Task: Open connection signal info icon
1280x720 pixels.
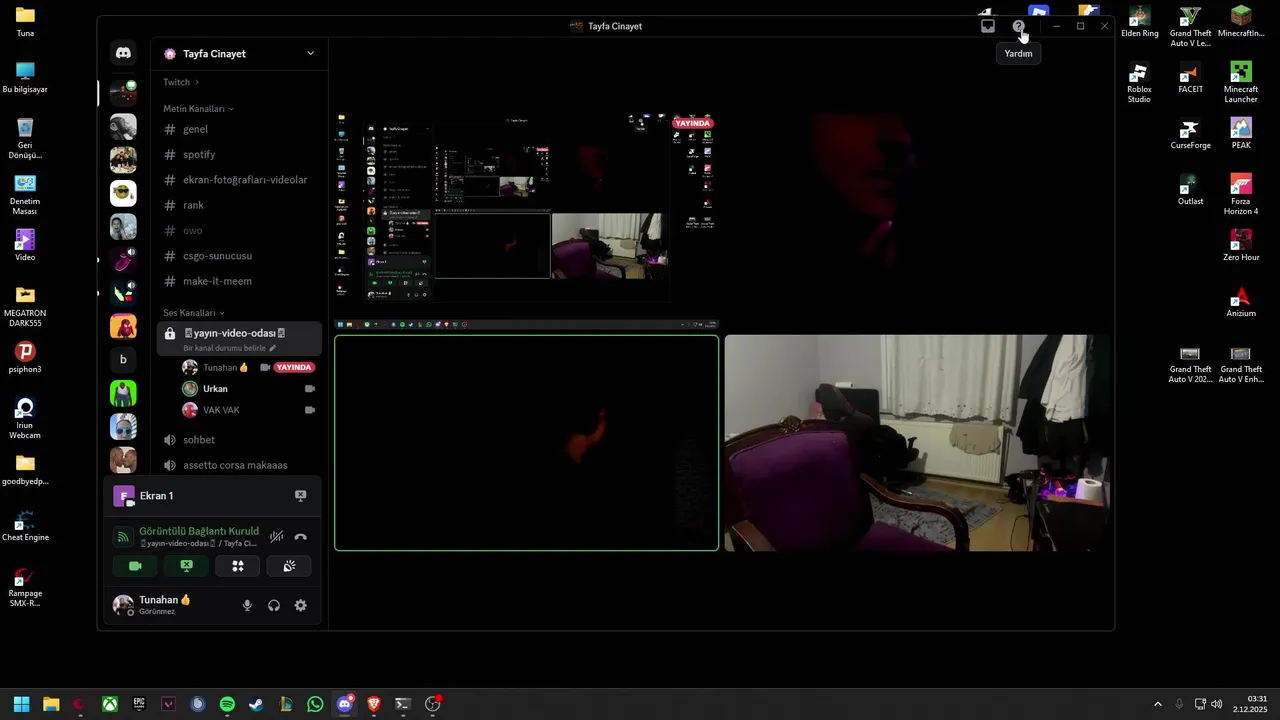Action: [123, 537]
